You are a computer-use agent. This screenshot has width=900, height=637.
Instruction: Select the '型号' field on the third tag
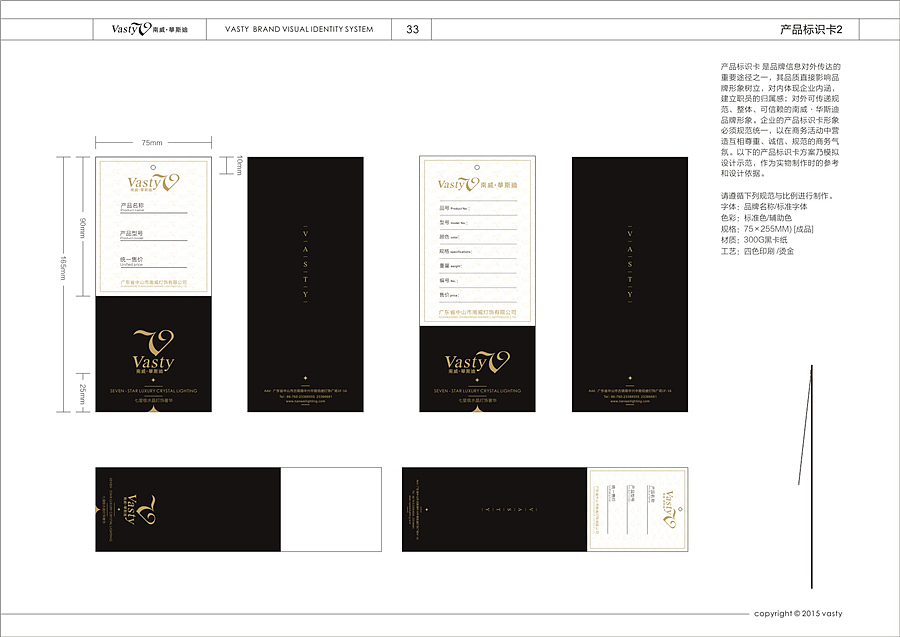click(478, 223)
